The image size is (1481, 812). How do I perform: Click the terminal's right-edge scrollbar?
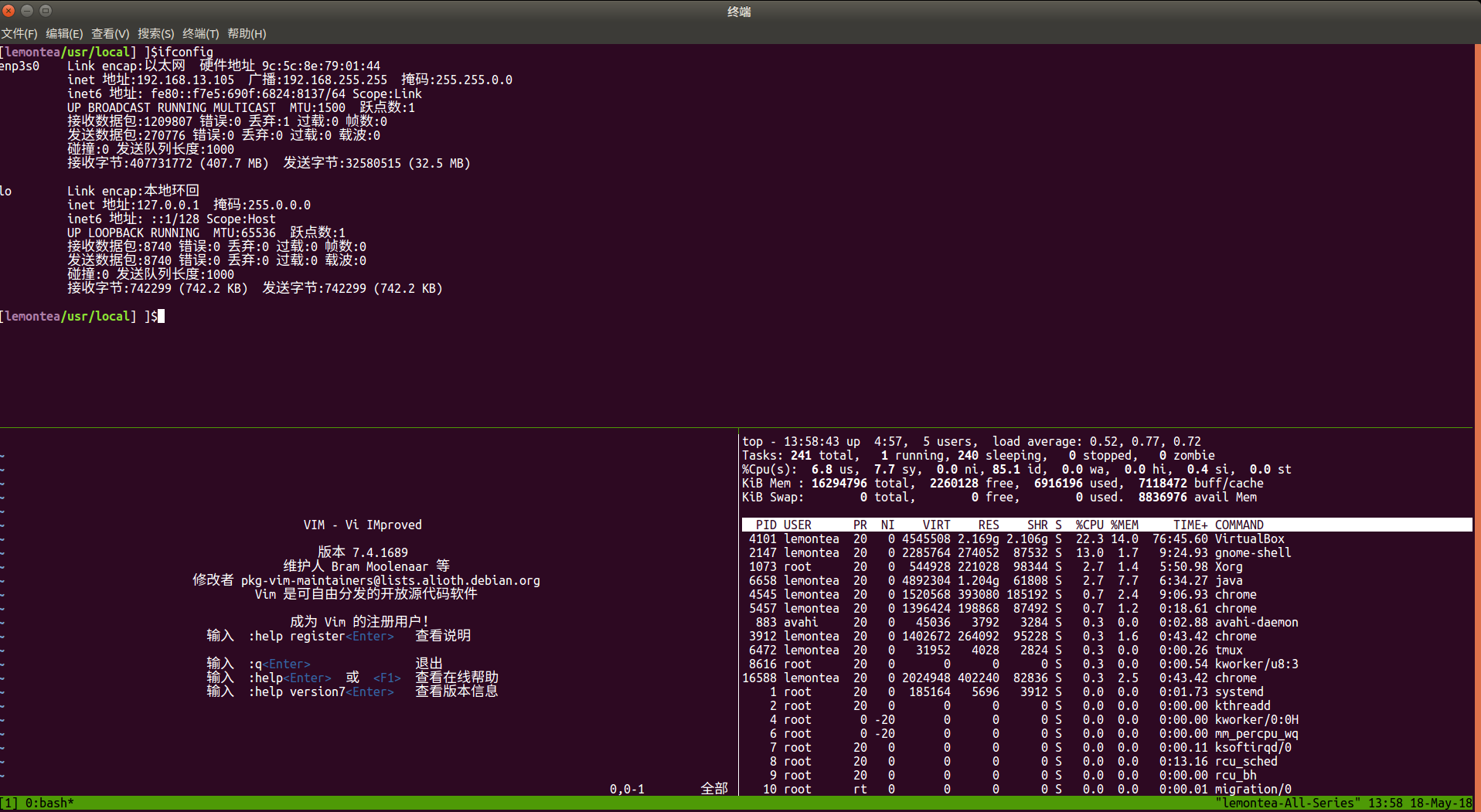click(x=1477, y=232)
